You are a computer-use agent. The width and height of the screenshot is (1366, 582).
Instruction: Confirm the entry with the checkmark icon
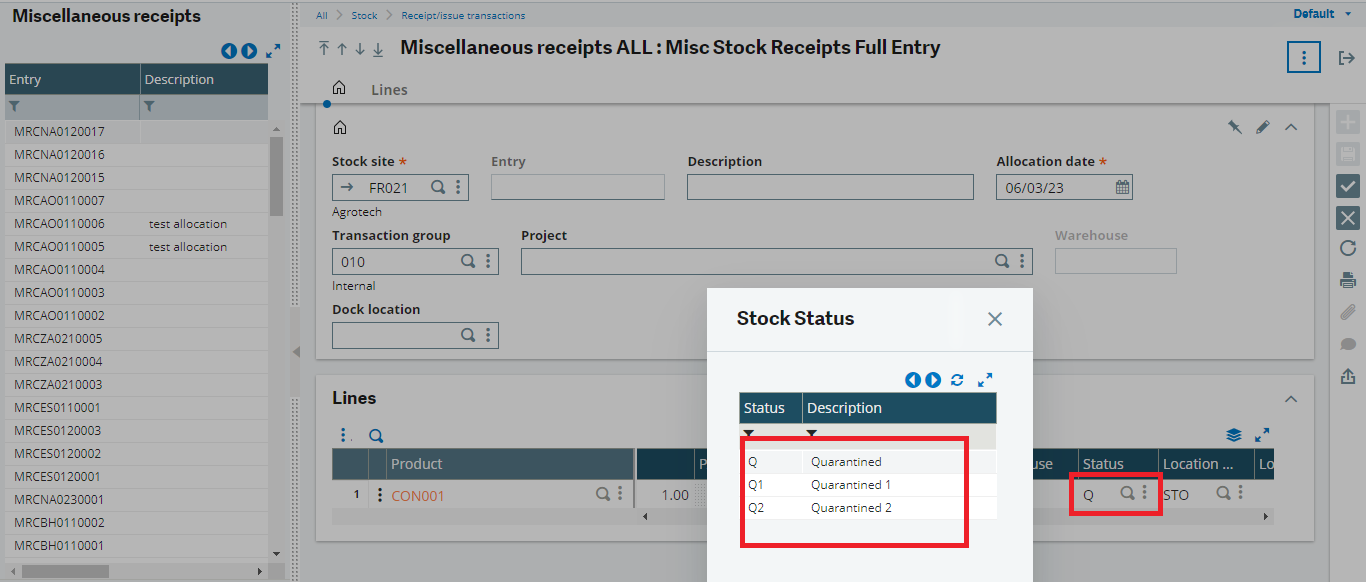(x=1347, y=187)
